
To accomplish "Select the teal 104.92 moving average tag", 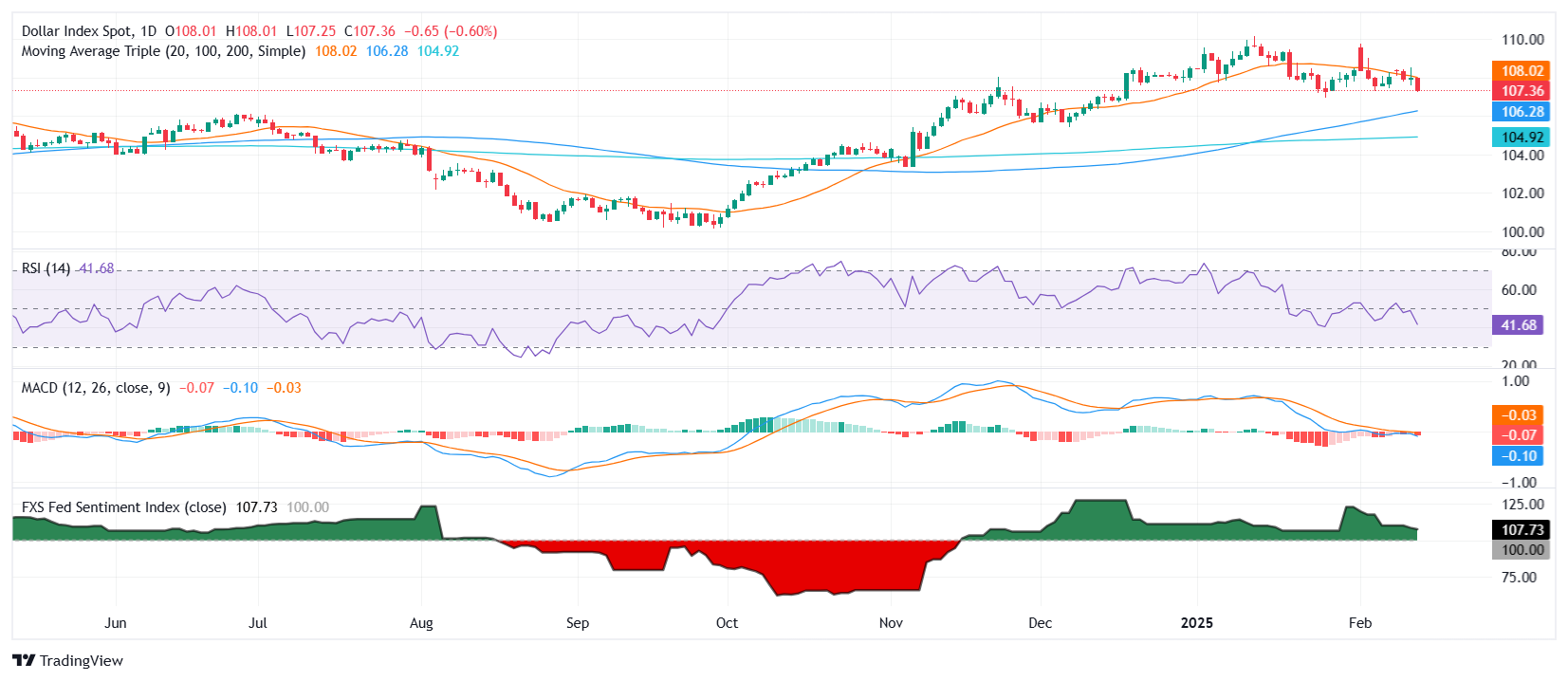I will click(x=1522, y=138).
